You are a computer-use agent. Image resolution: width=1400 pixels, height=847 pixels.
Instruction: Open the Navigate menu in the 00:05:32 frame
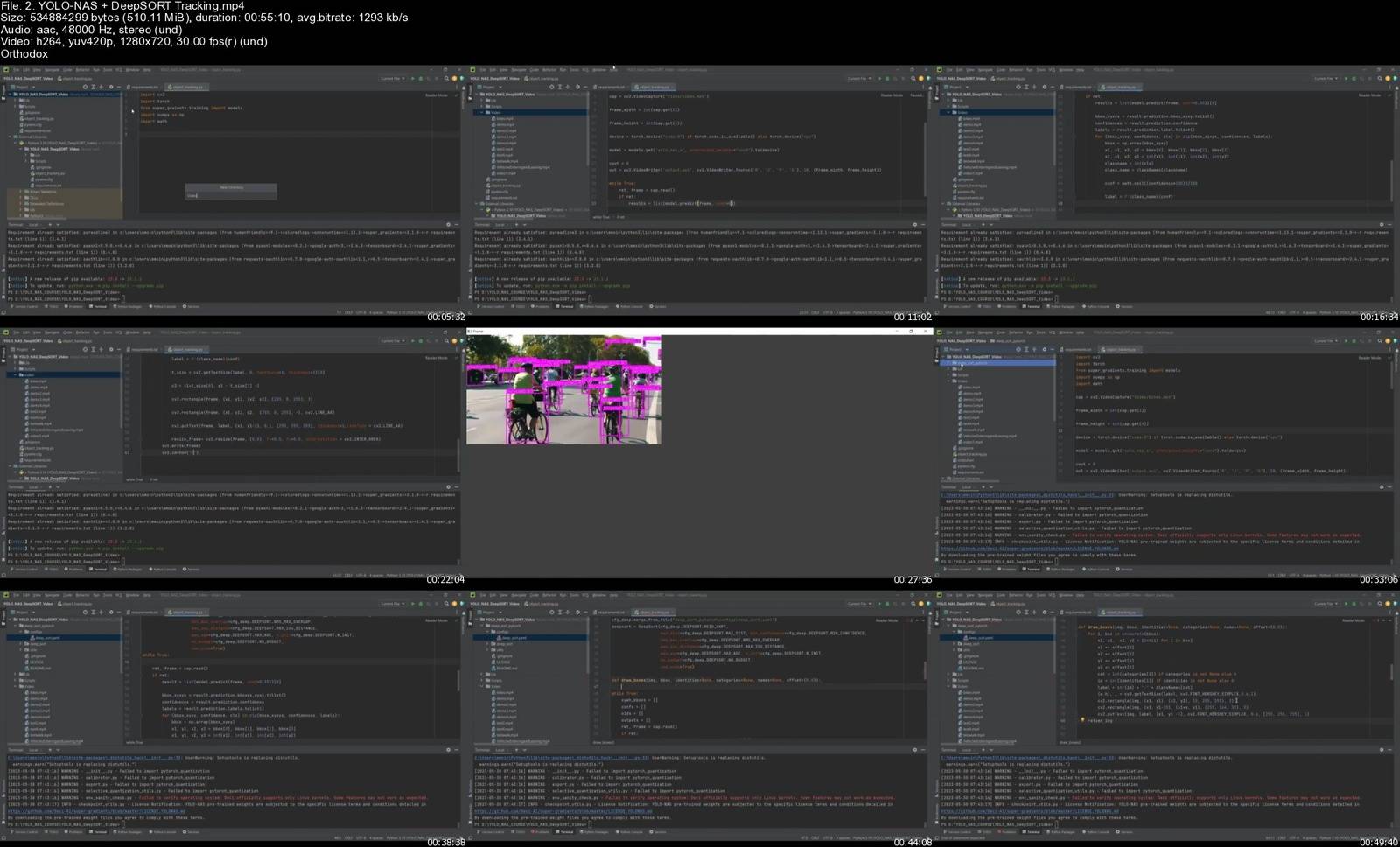point(52,70)
